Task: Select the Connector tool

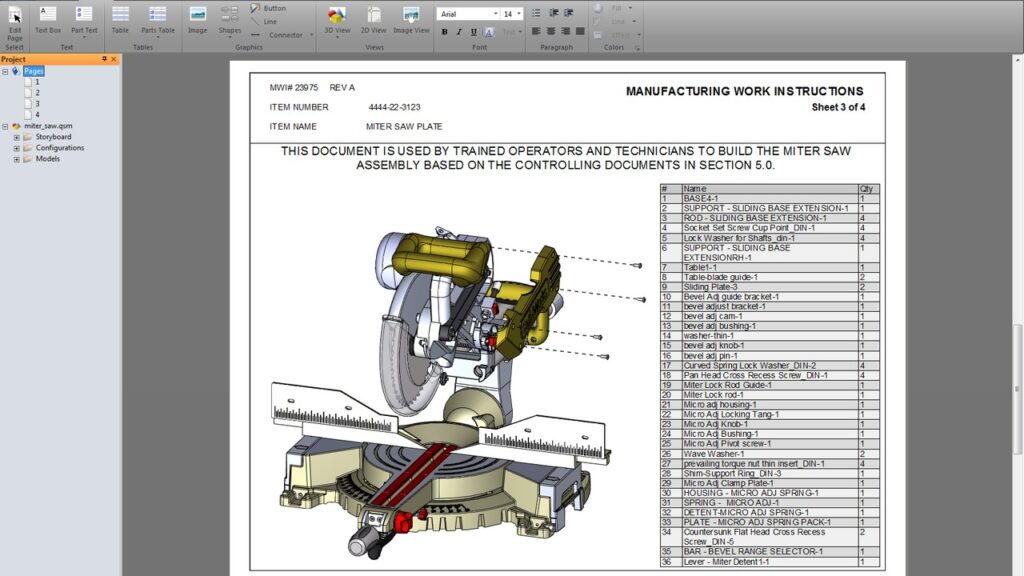Action: (285, 35)
